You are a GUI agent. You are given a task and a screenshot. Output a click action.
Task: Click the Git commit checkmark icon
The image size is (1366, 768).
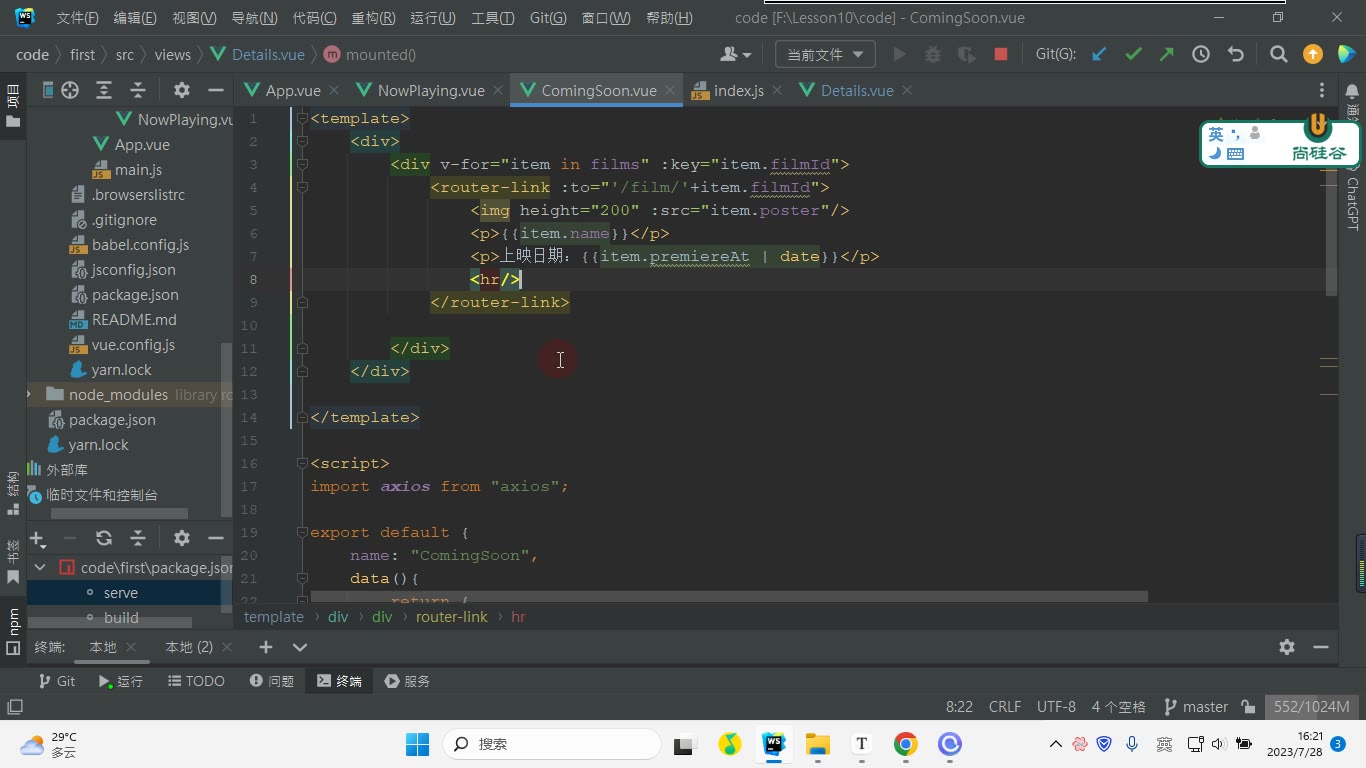[x=1133, y=55]
